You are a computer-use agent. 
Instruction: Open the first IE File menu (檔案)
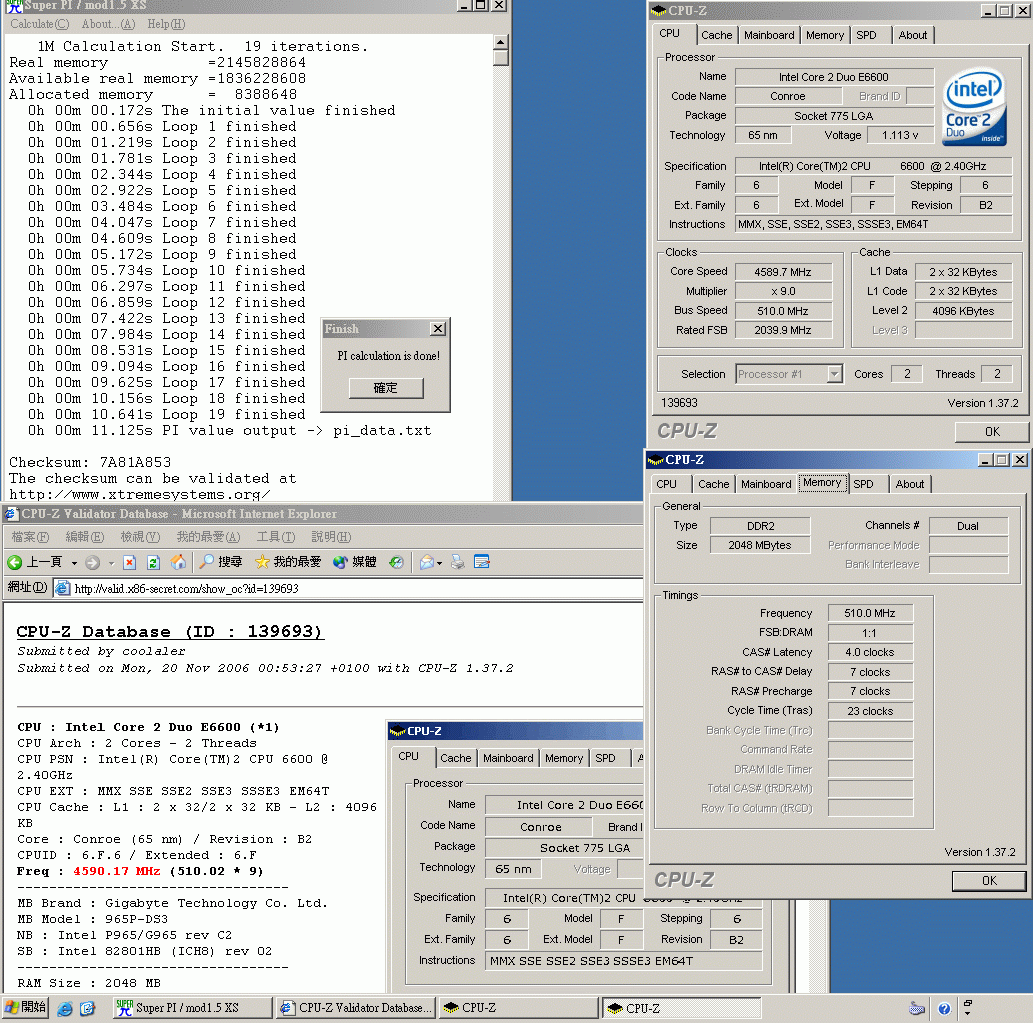click(x=30, y=537)
